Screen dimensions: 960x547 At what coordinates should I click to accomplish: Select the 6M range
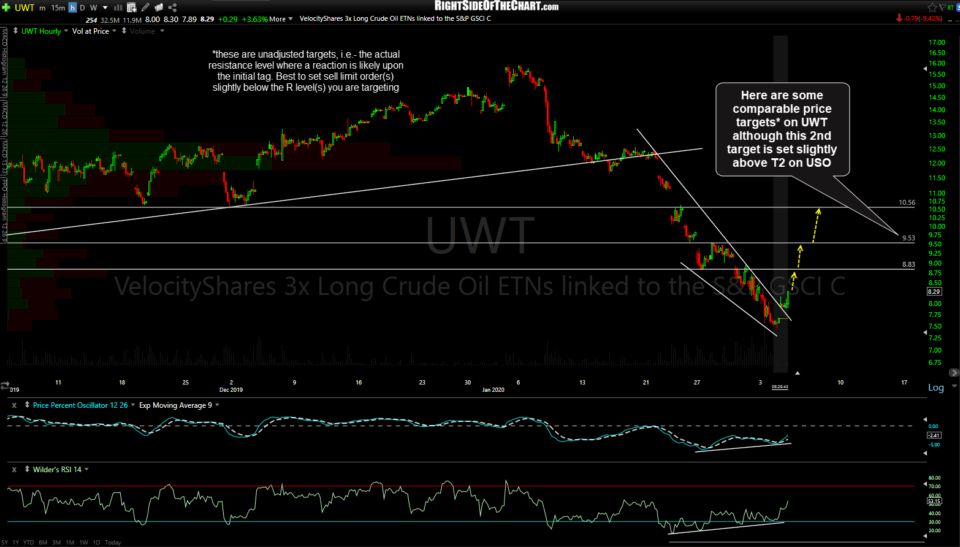click(x=42, y=542)
